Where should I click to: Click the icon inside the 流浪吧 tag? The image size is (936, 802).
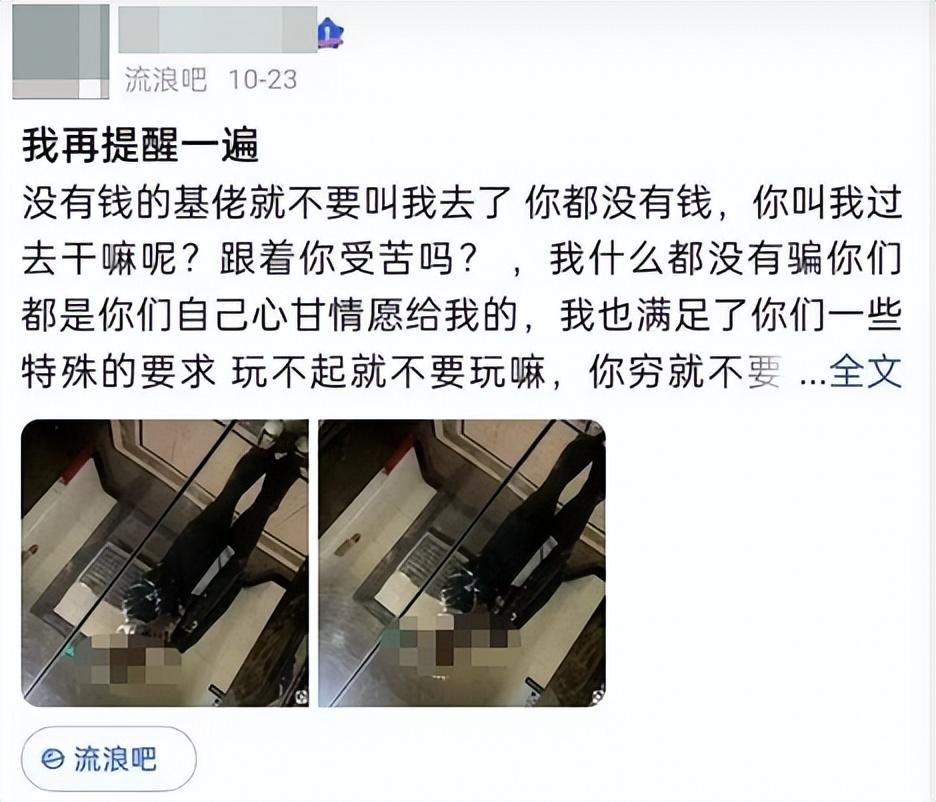53,759
